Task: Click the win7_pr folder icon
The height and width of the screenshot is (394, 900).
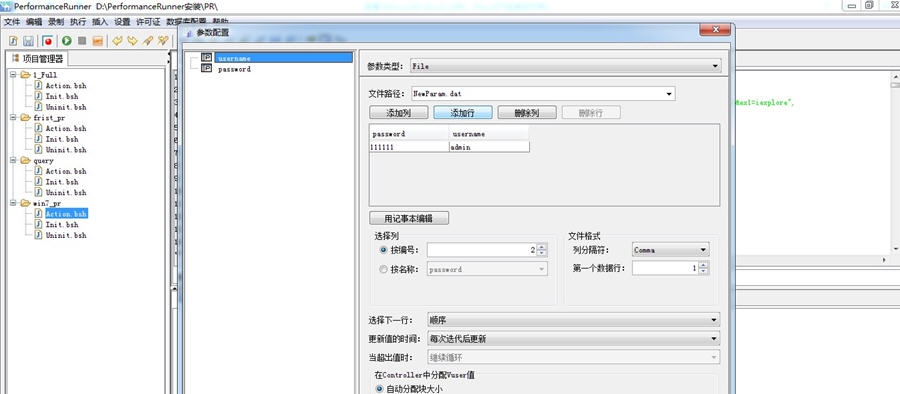Action: point(25,203)
